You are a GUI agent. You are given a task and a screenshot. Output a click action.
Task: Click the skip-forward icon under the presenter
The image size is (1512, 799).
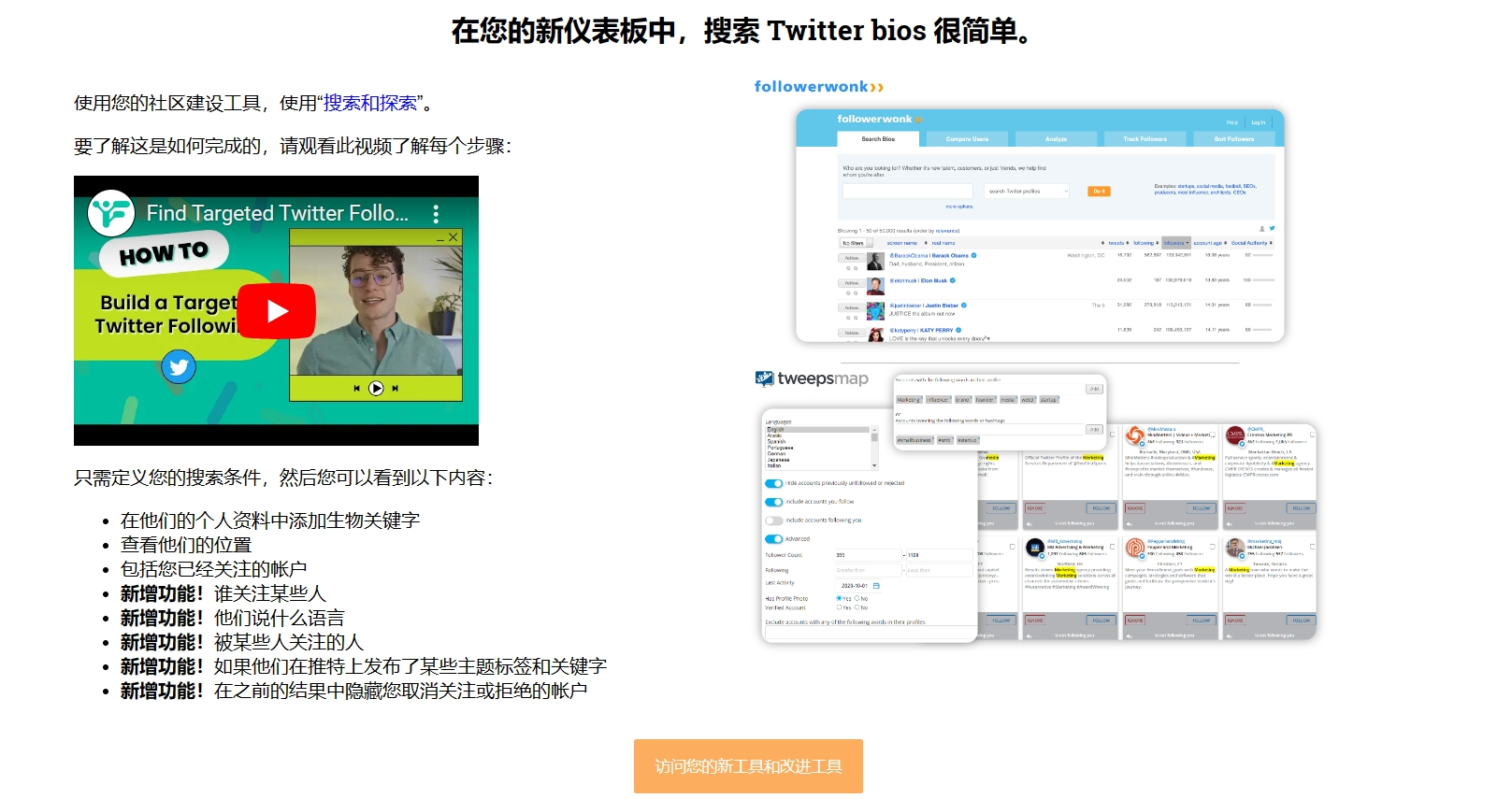(396, 388)
